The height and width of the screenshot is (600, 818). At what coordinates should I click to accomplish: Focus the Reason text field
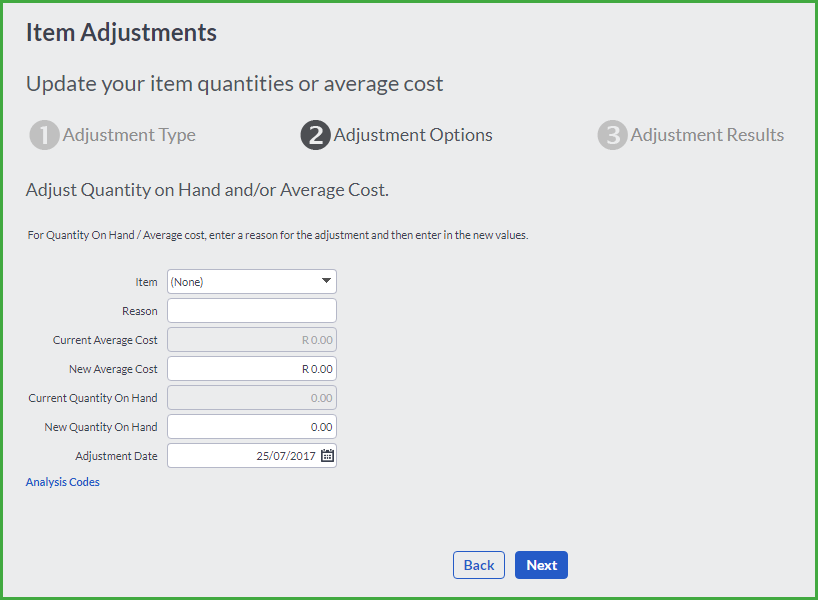click(x=252, y=311)
